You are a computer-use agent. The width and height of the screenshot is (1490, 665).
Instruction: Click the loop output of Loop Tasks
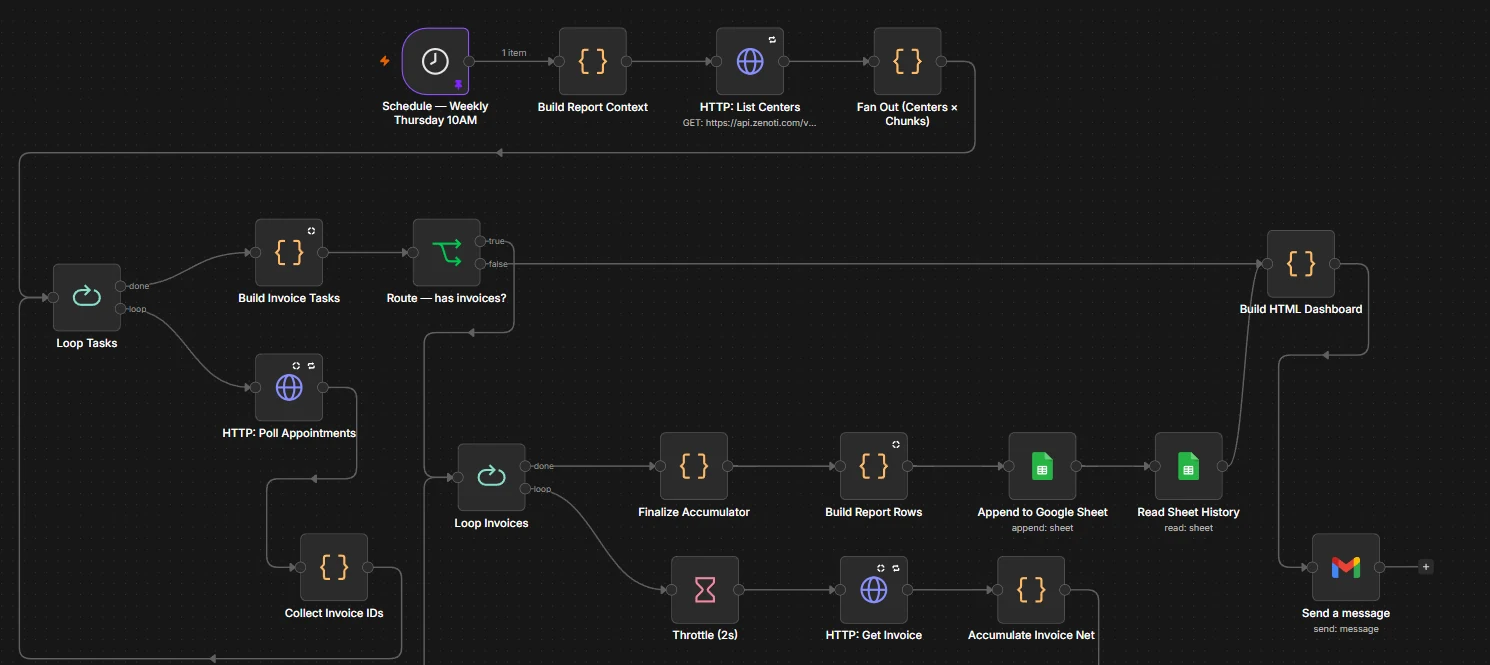point(121,309)
